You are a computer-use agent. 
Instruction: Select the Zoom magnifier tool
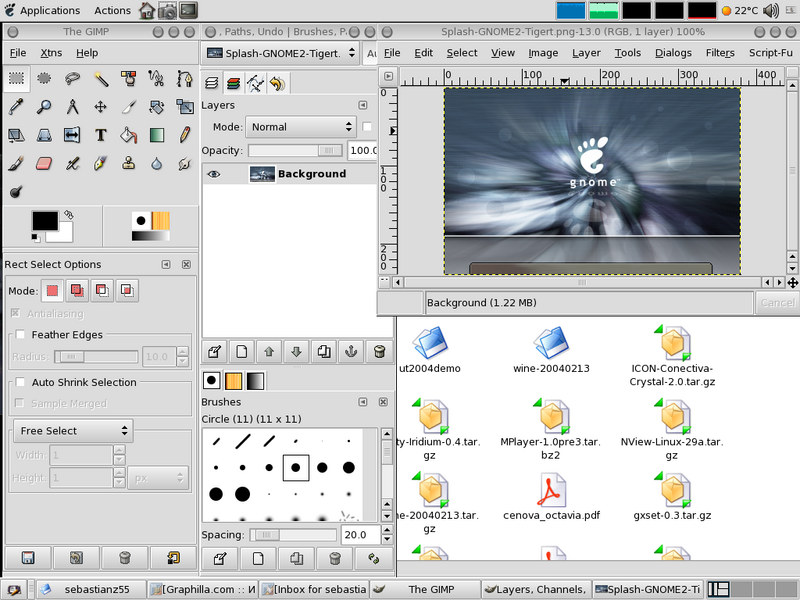point(44,107)
